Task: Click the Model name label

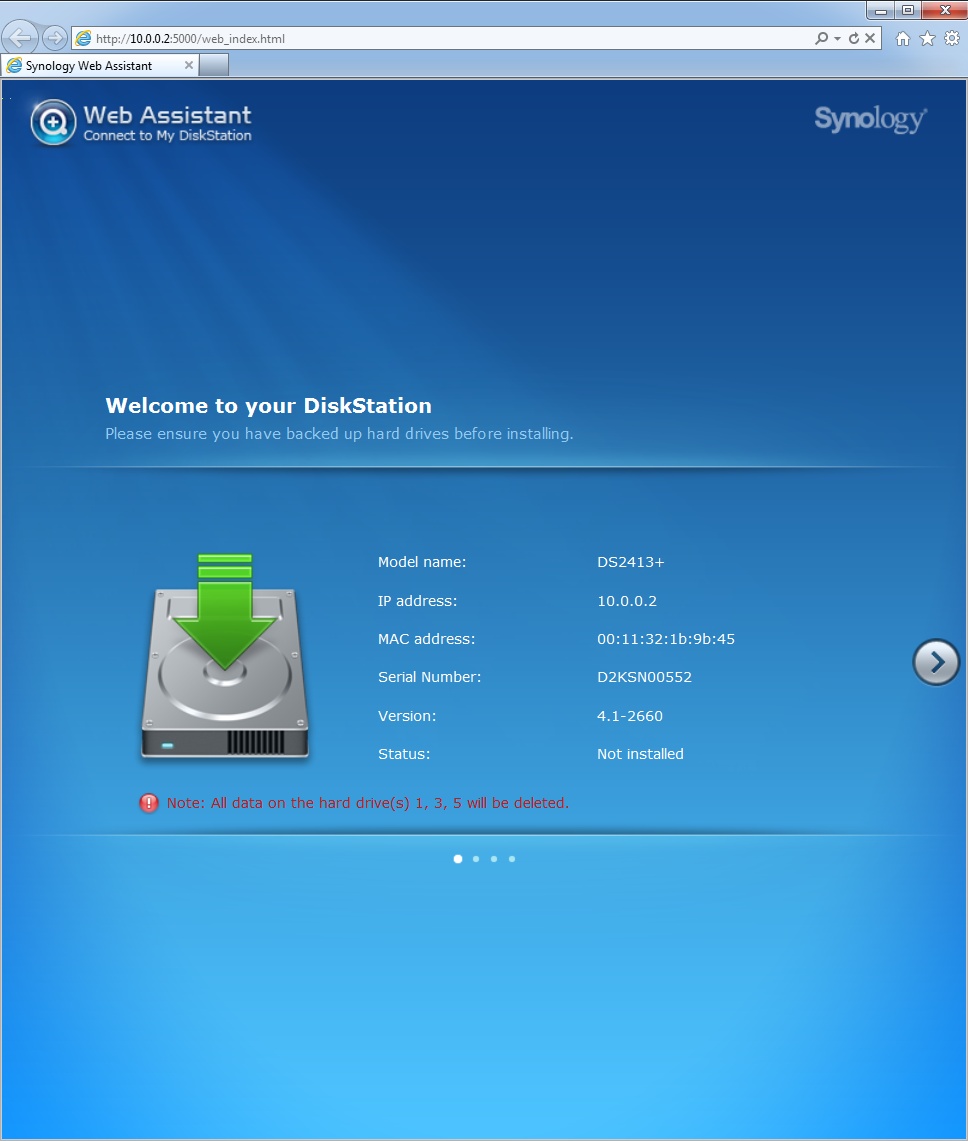Action: tap(422, 562)
